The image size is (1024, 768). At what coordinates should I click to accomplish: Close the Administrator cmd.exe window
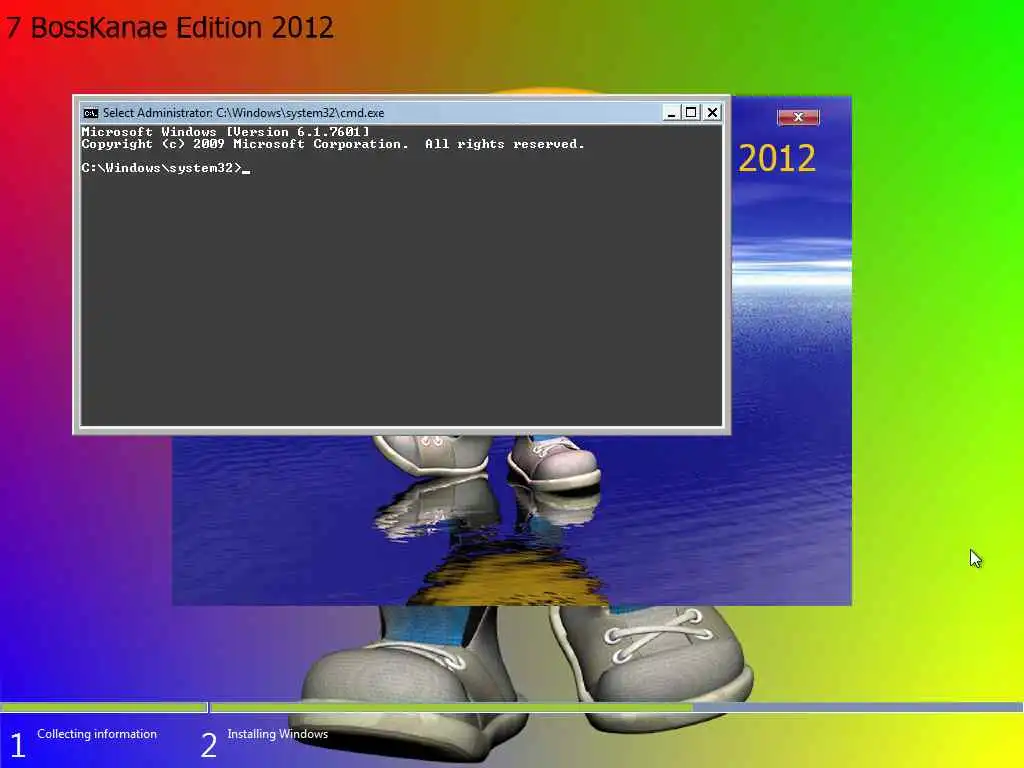(712, 112)
